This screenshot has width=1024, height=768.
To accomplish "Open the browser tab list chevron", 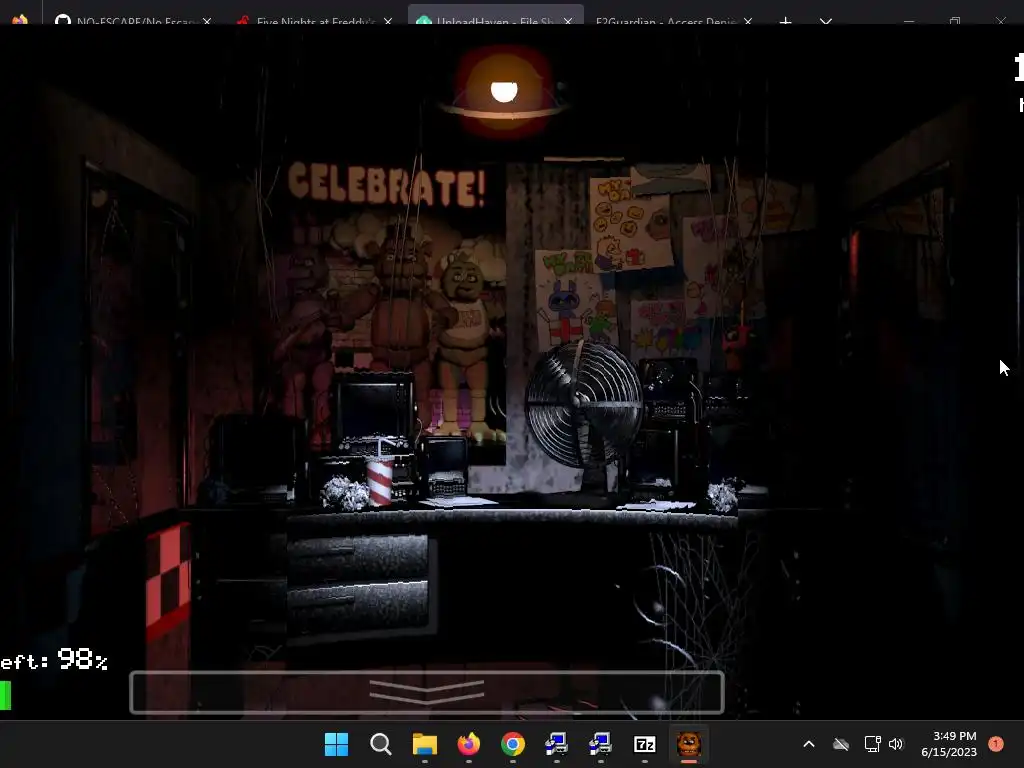I will 826,21.
